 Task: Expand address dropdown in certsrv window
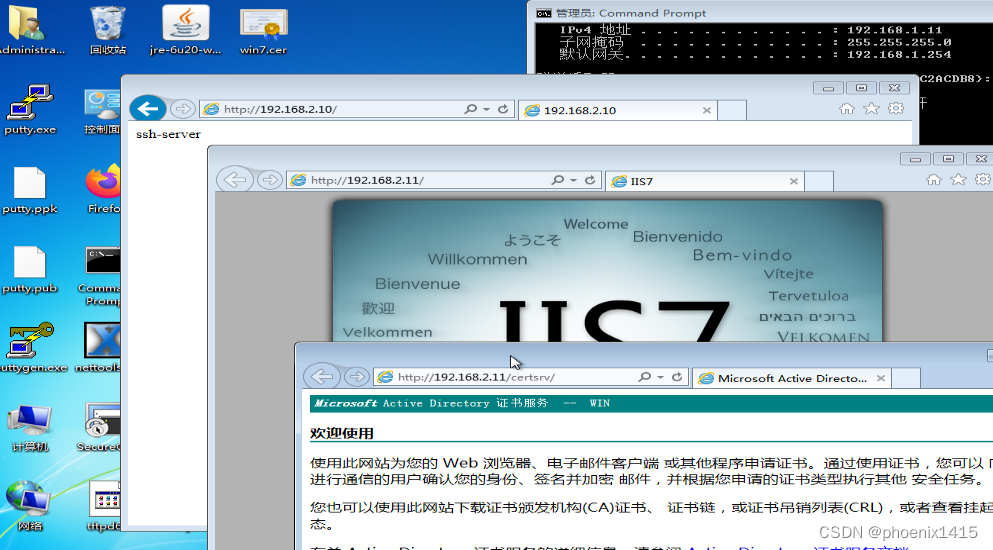661,376
